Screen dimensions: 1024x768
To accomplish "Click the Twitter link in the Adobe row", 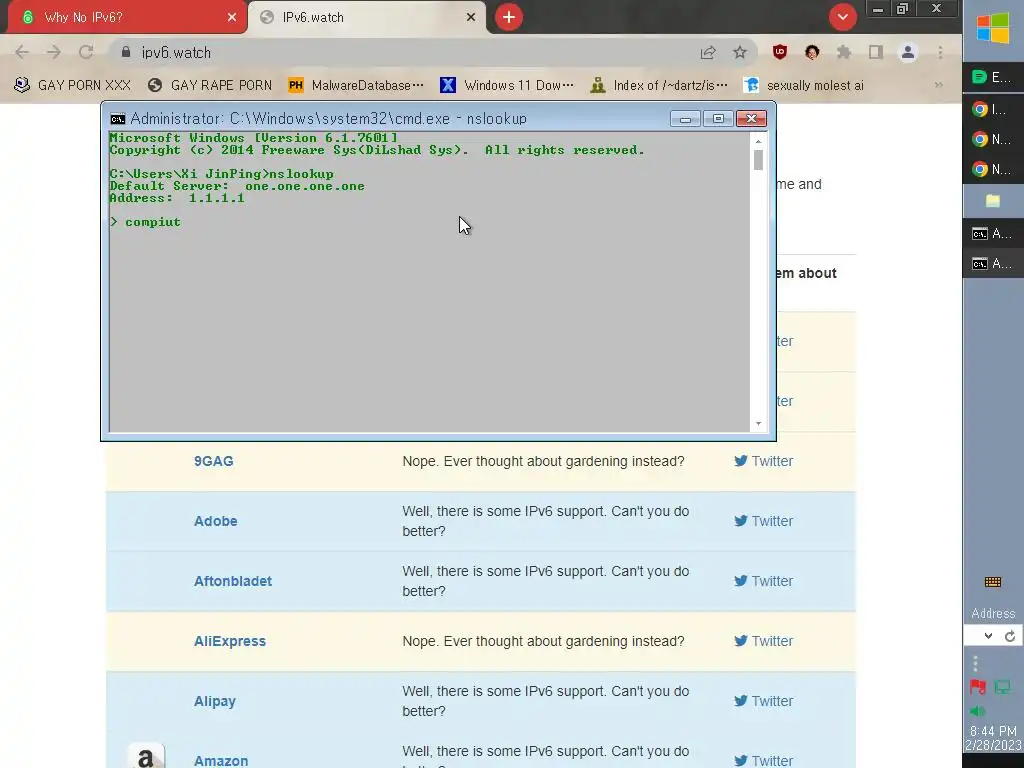I will [763, 521].
